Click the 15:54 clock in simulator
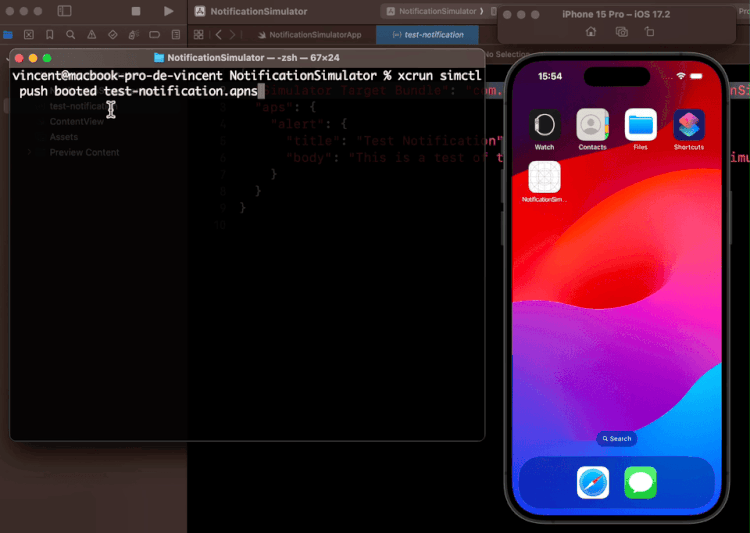The width and height of the screenshot is (750, 533). coord(550,76)
